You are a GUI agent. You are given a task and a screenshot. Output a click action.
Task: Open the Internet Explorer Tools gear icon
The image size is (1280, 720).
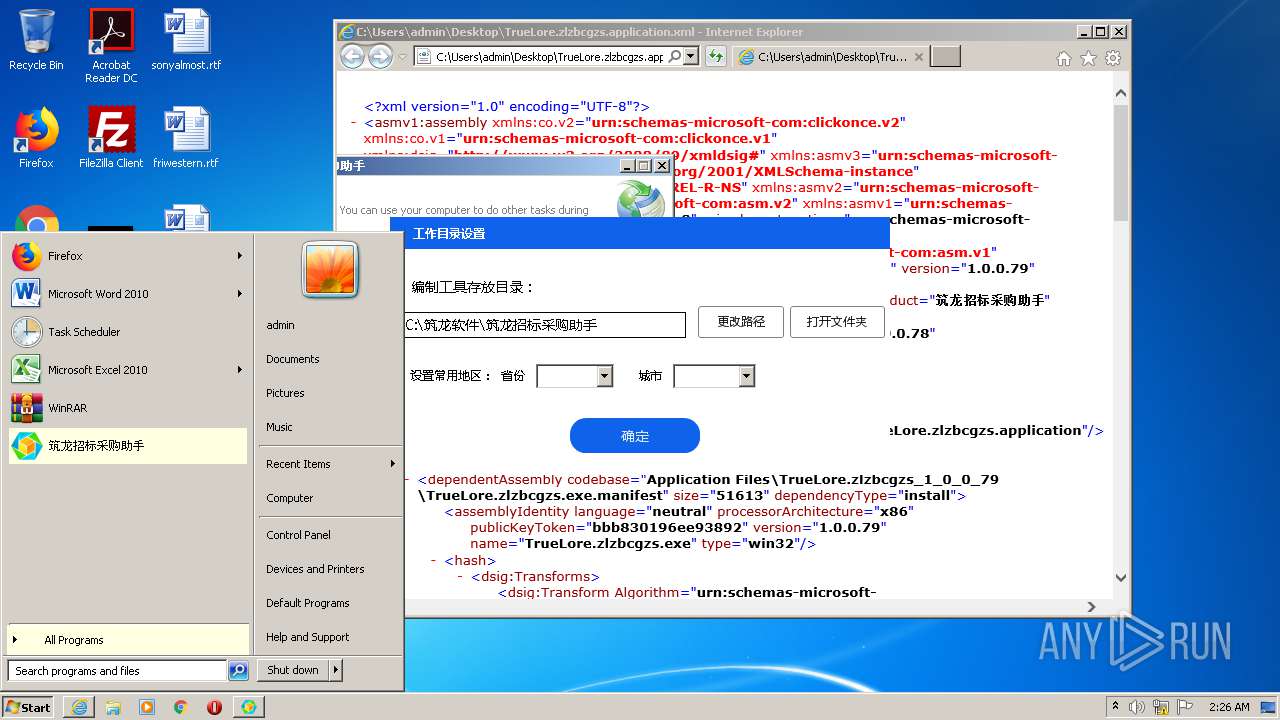tap(1112, 58)
